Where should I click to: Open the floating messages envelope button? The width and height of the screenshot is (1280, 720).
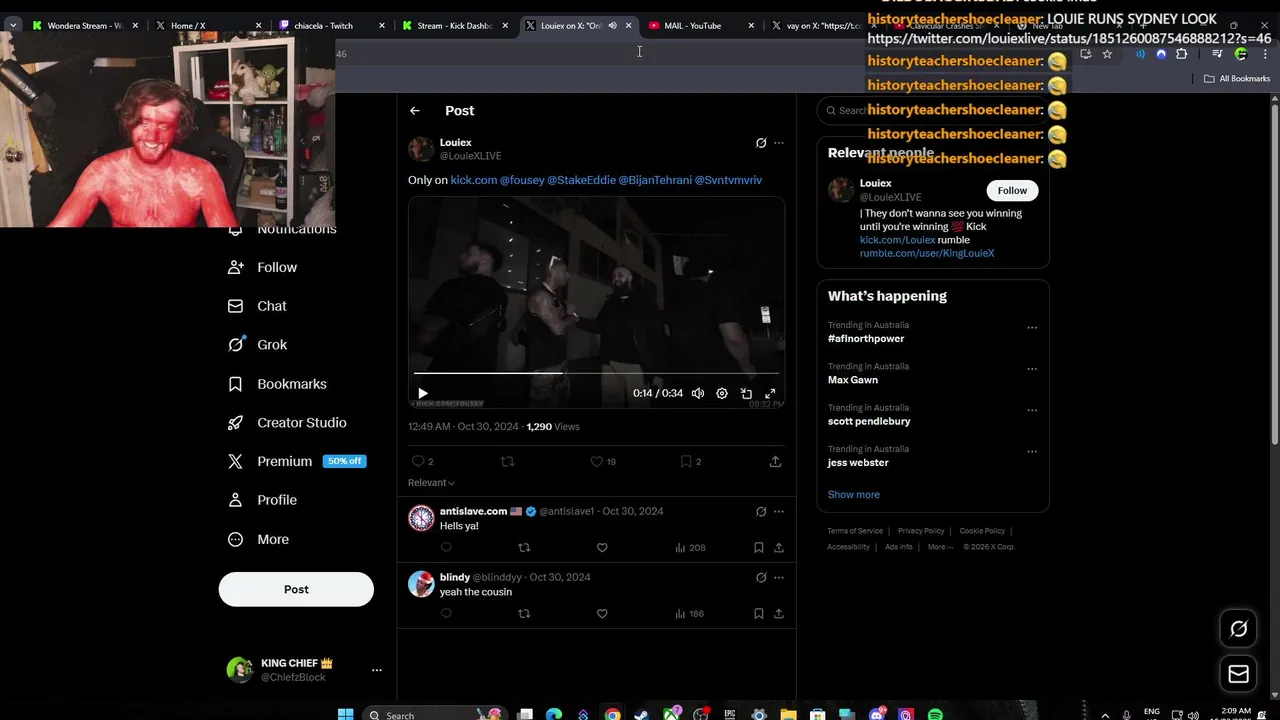1238,674
